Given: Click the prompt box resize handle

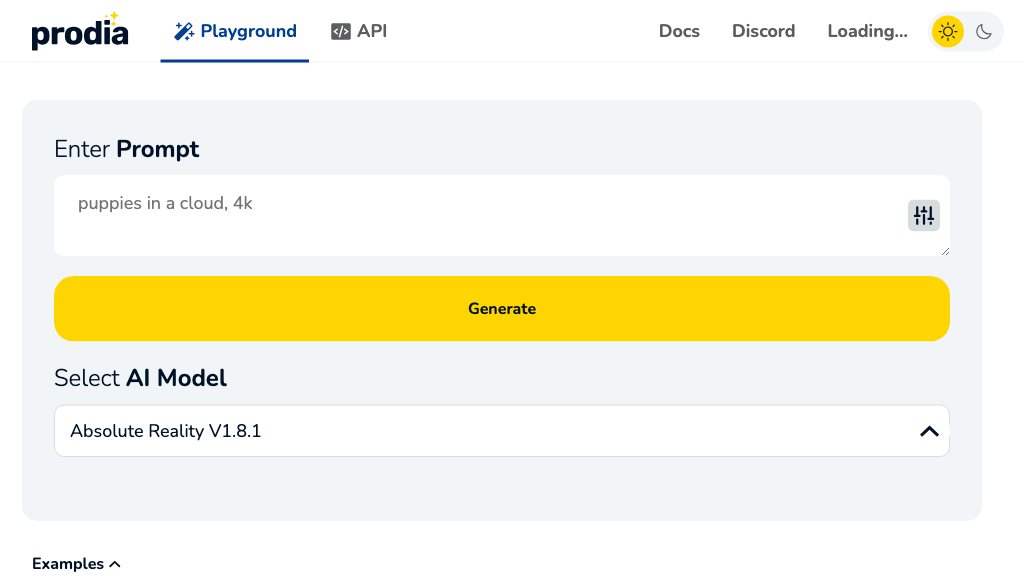Looking at the screenshot, I should click(x=945, y=251).
